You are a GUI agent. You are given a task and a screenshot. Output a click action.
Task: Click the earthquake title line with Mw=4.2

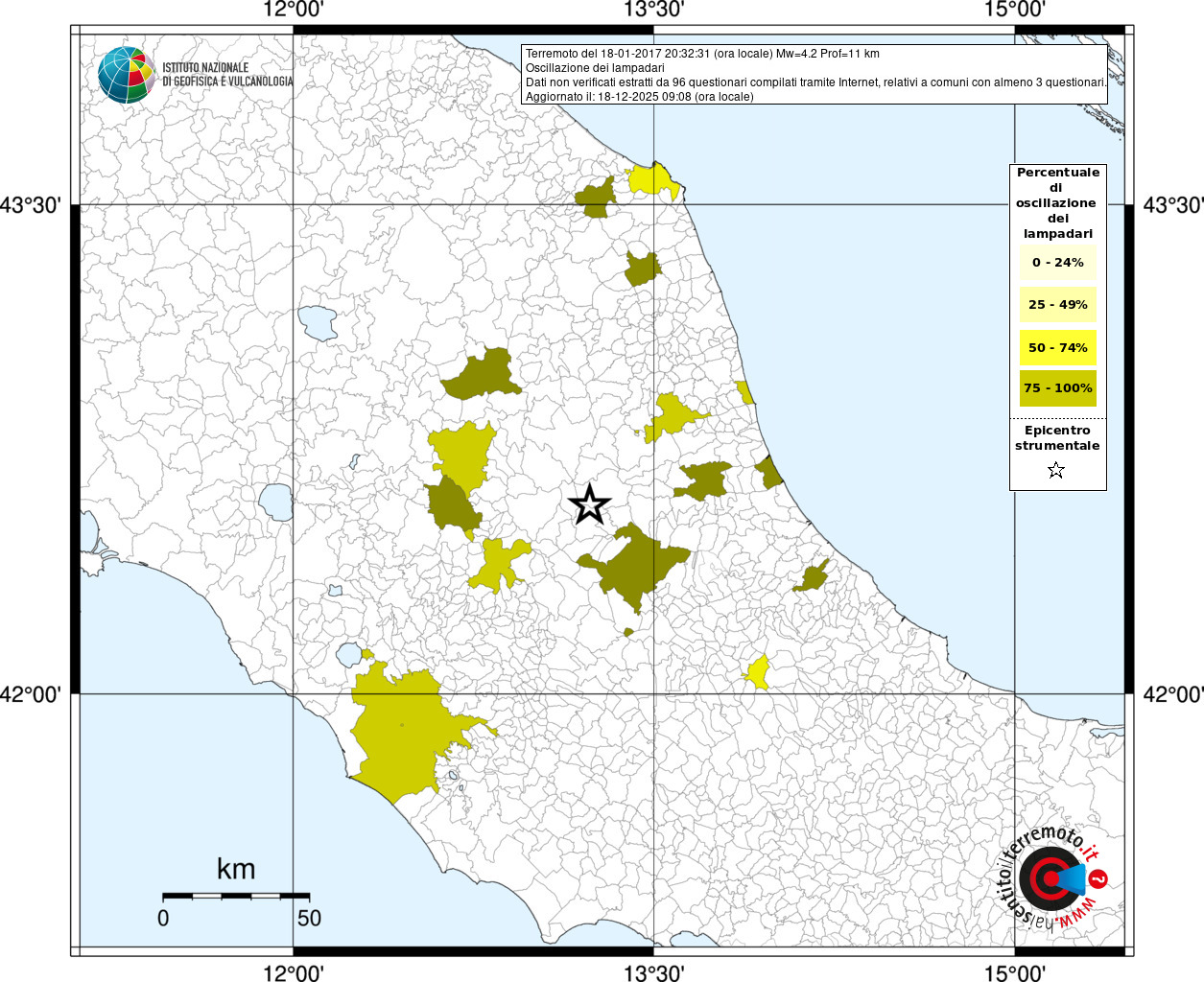pos(702,54)
